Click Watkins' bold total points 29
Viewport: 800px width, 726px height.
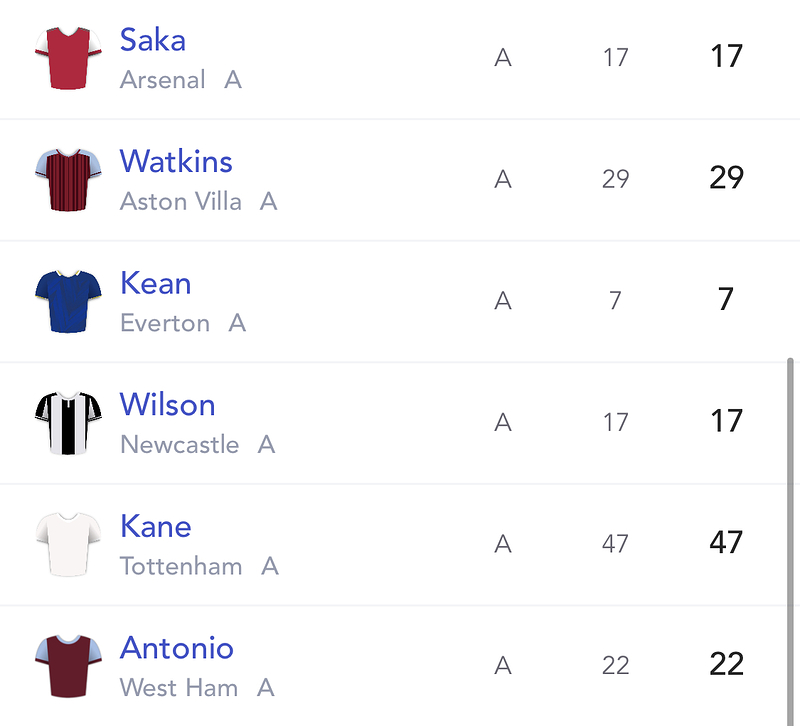(x=726, y=178)
